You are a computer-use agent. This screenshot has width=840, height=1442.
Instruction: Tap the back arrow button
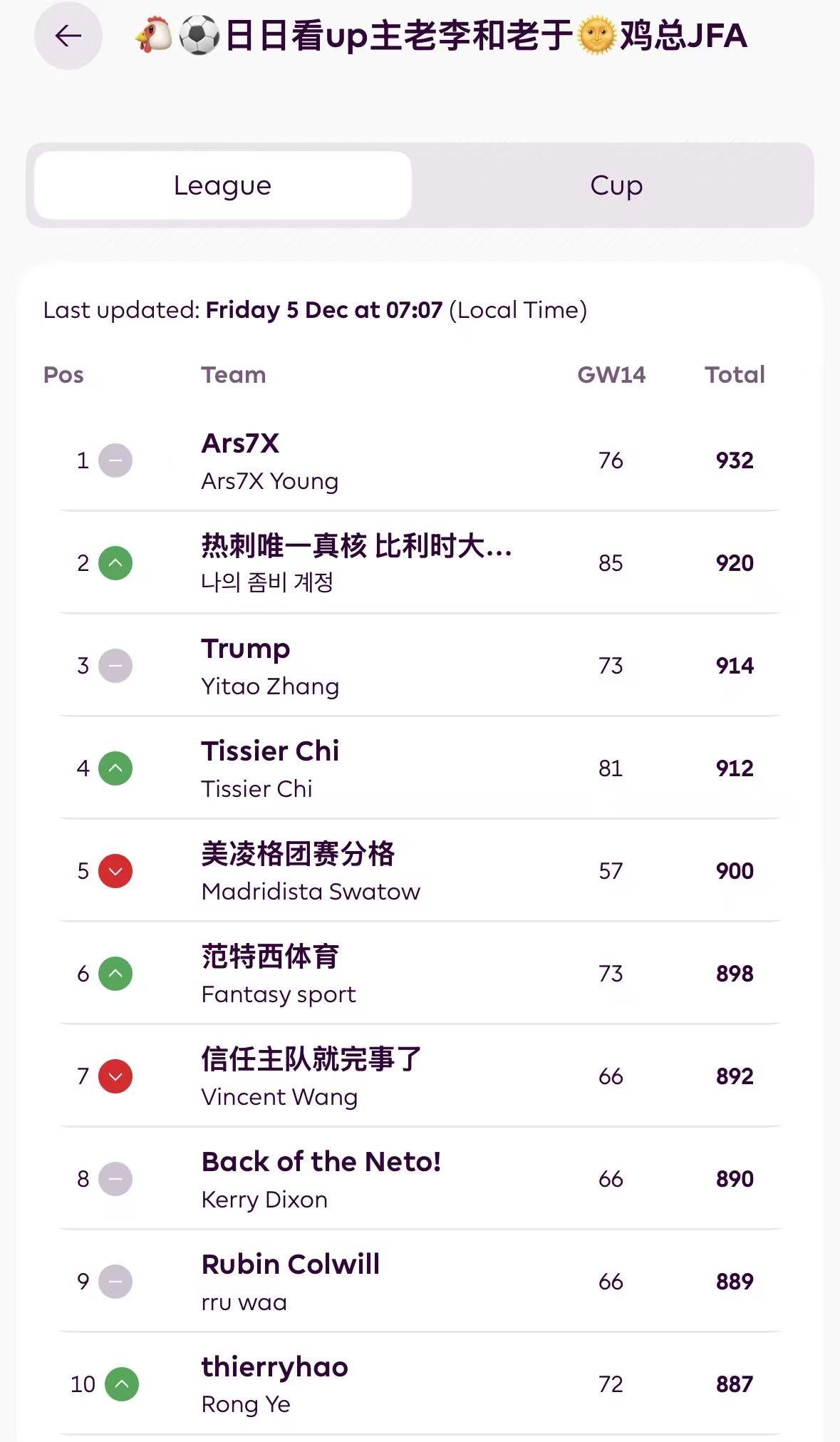68,36
